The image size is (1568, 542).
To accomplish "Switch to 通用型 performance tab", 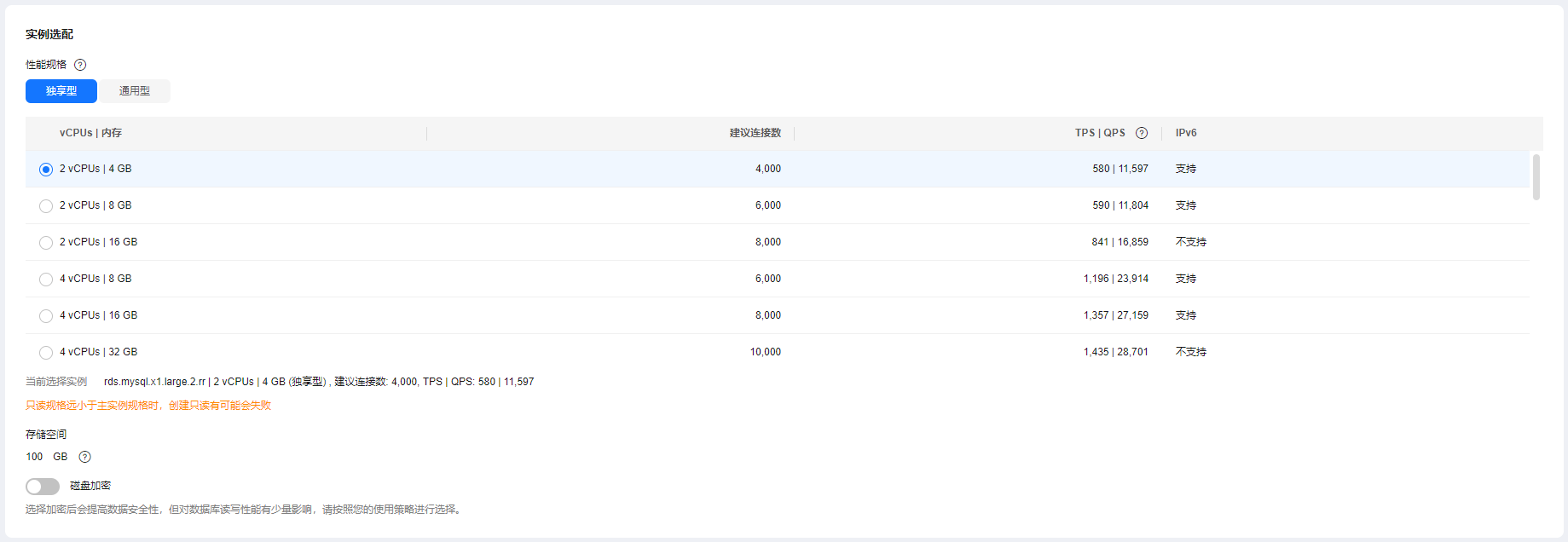I will pyautogui.click(x=135, y=91).
